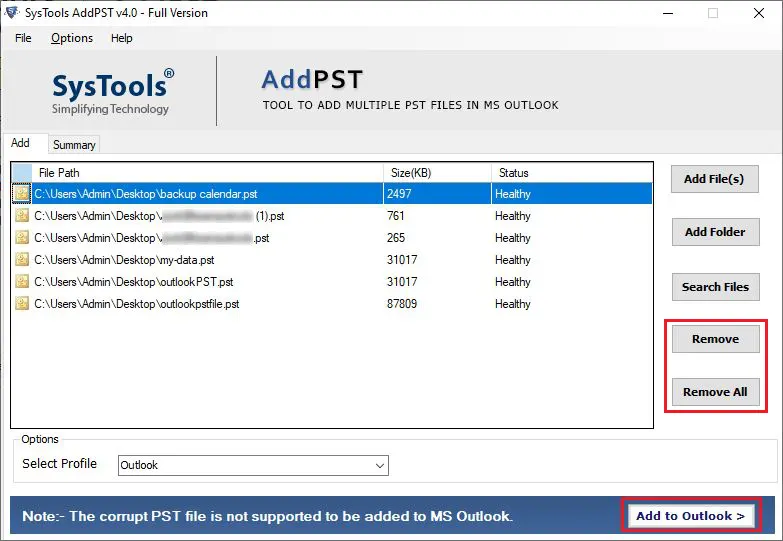Open the File menu

23,38
